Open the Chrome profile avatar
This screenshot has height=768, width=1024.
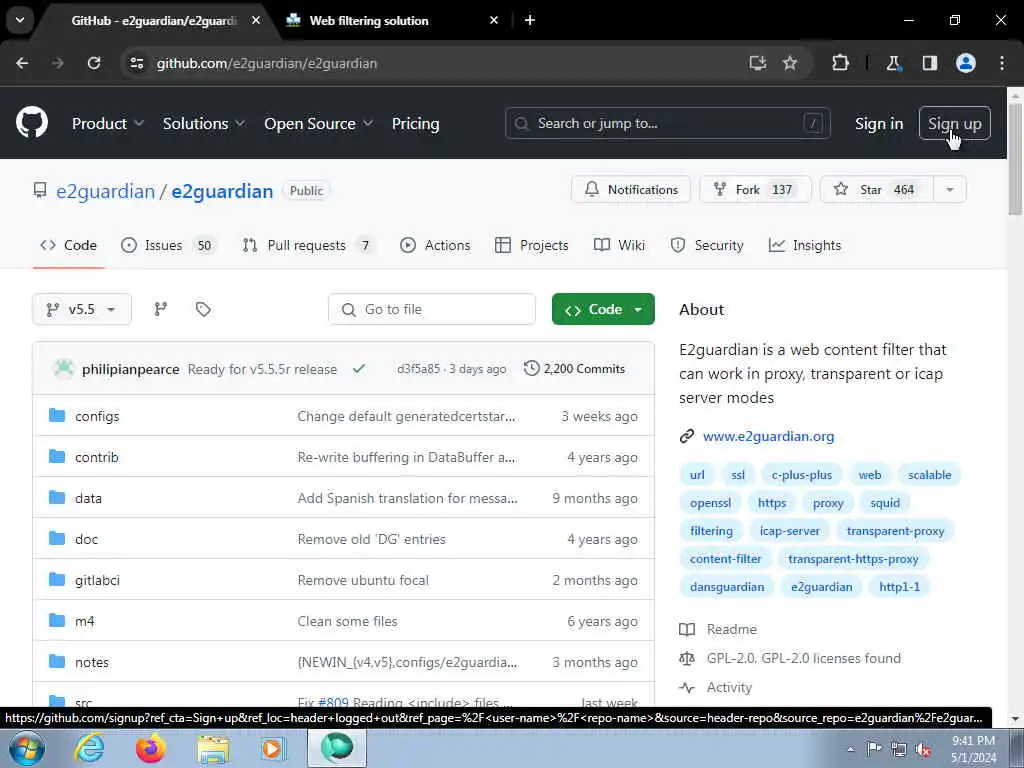coord(966,63)
